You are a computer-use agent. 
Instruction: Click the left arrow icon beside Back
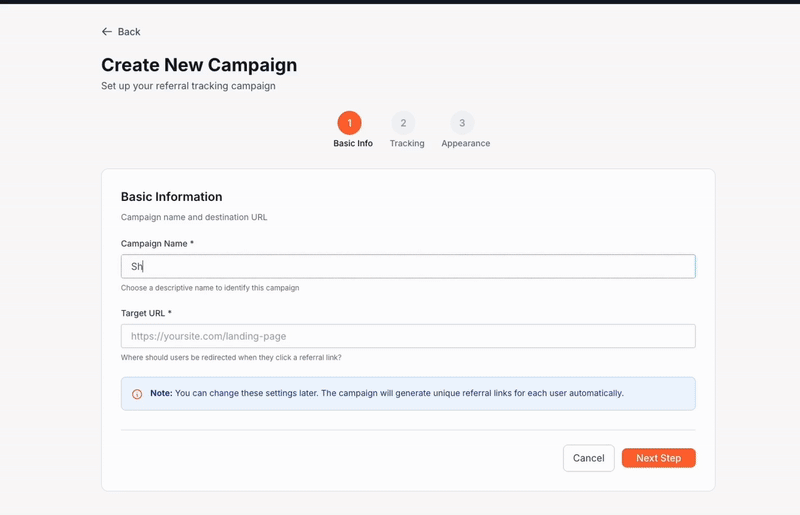tap(107, 32)
